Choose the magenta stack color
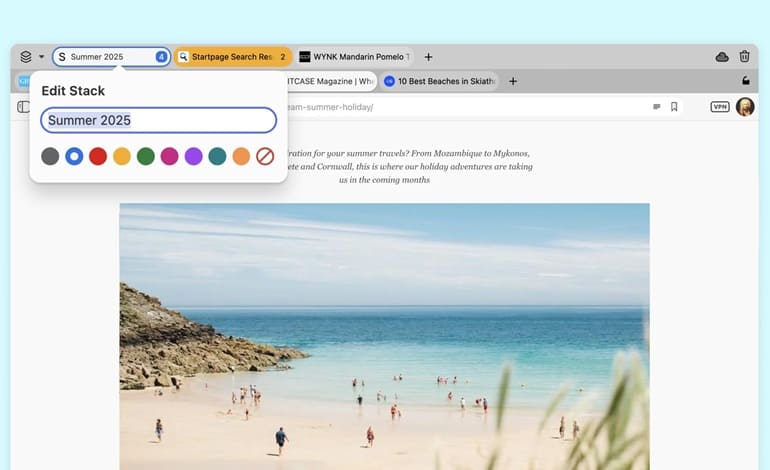770x470 pixels. click(169, 156)
